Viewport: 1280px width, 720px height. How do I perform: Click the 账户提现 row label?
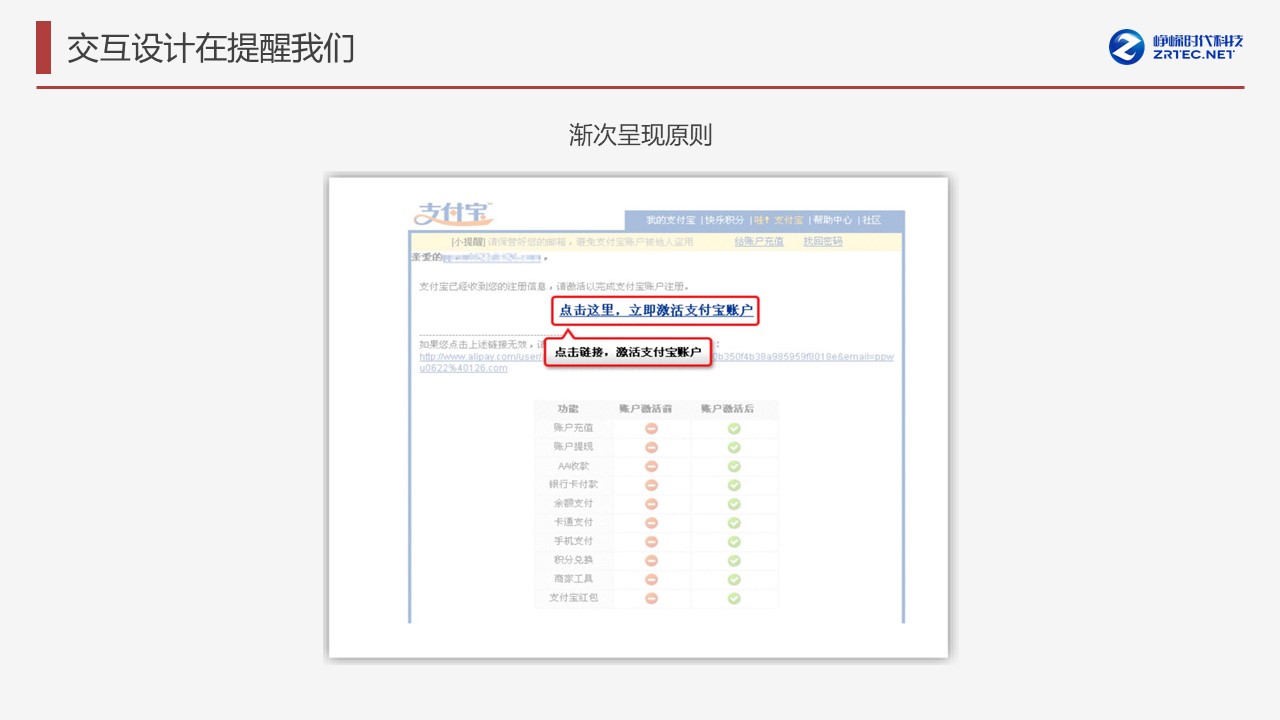(x=573, y=447)
